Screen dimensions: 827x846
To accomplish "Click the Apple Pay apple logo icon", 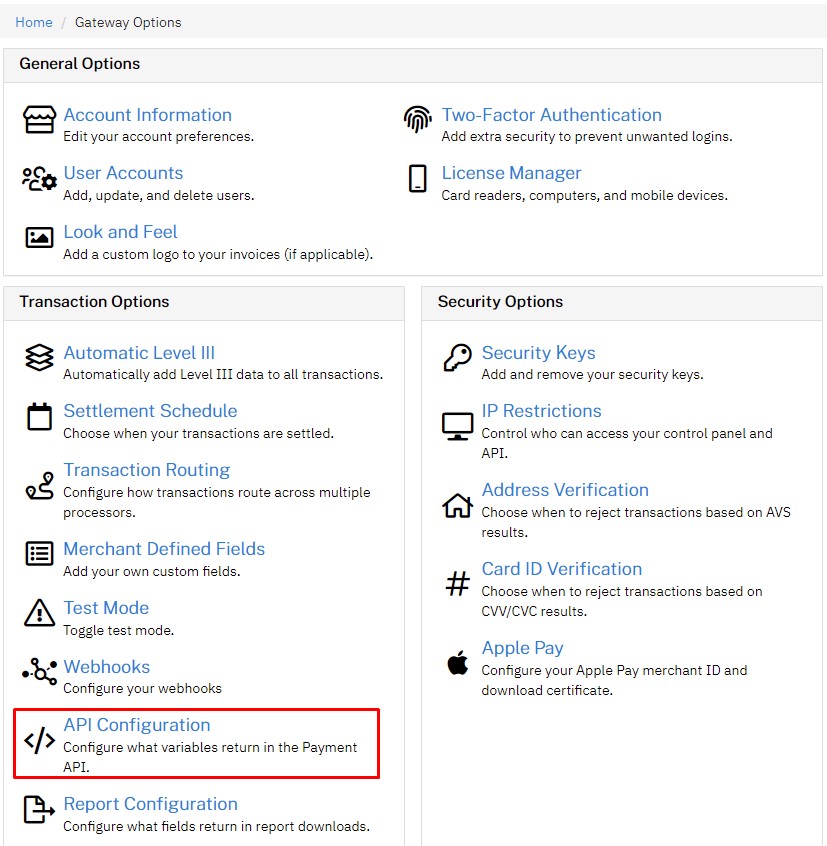I will point(457,663).
